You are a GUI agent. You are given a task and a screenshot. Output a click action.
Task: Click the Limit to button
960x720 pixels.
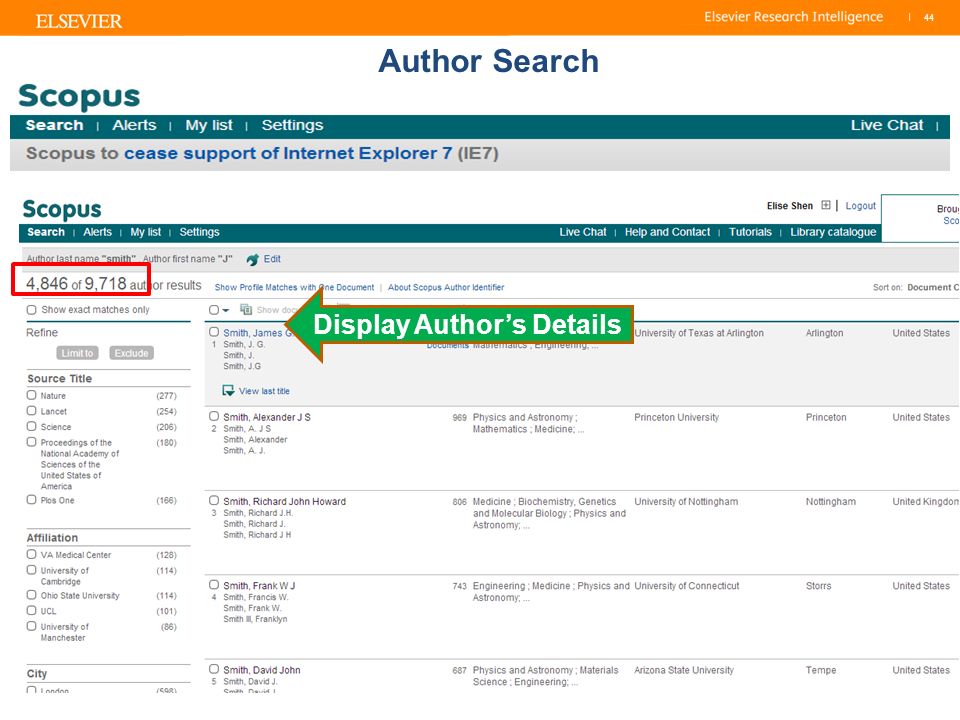pyautogui.click(x=77, y=353)
